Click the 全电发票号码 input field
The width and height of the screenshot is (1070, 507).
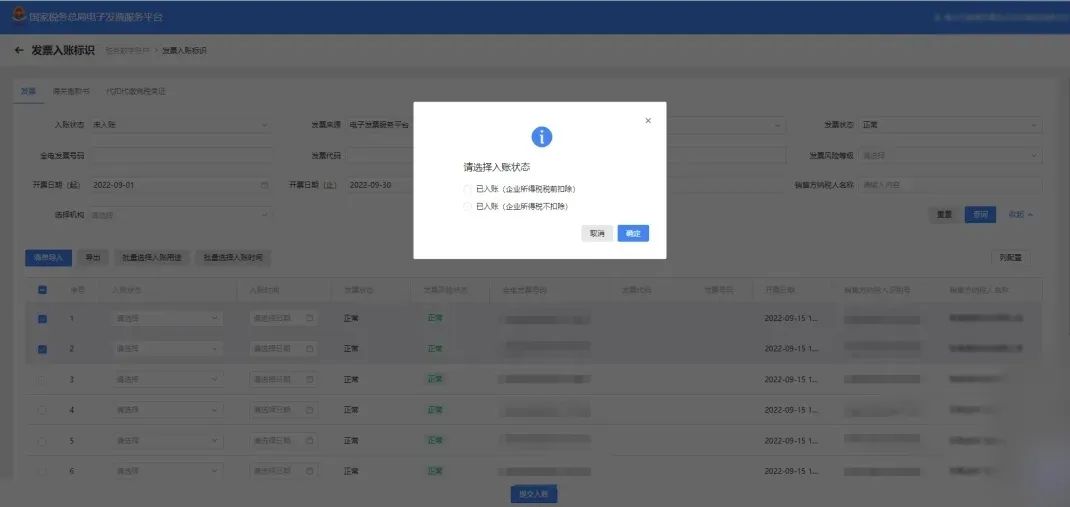point(180,156)
